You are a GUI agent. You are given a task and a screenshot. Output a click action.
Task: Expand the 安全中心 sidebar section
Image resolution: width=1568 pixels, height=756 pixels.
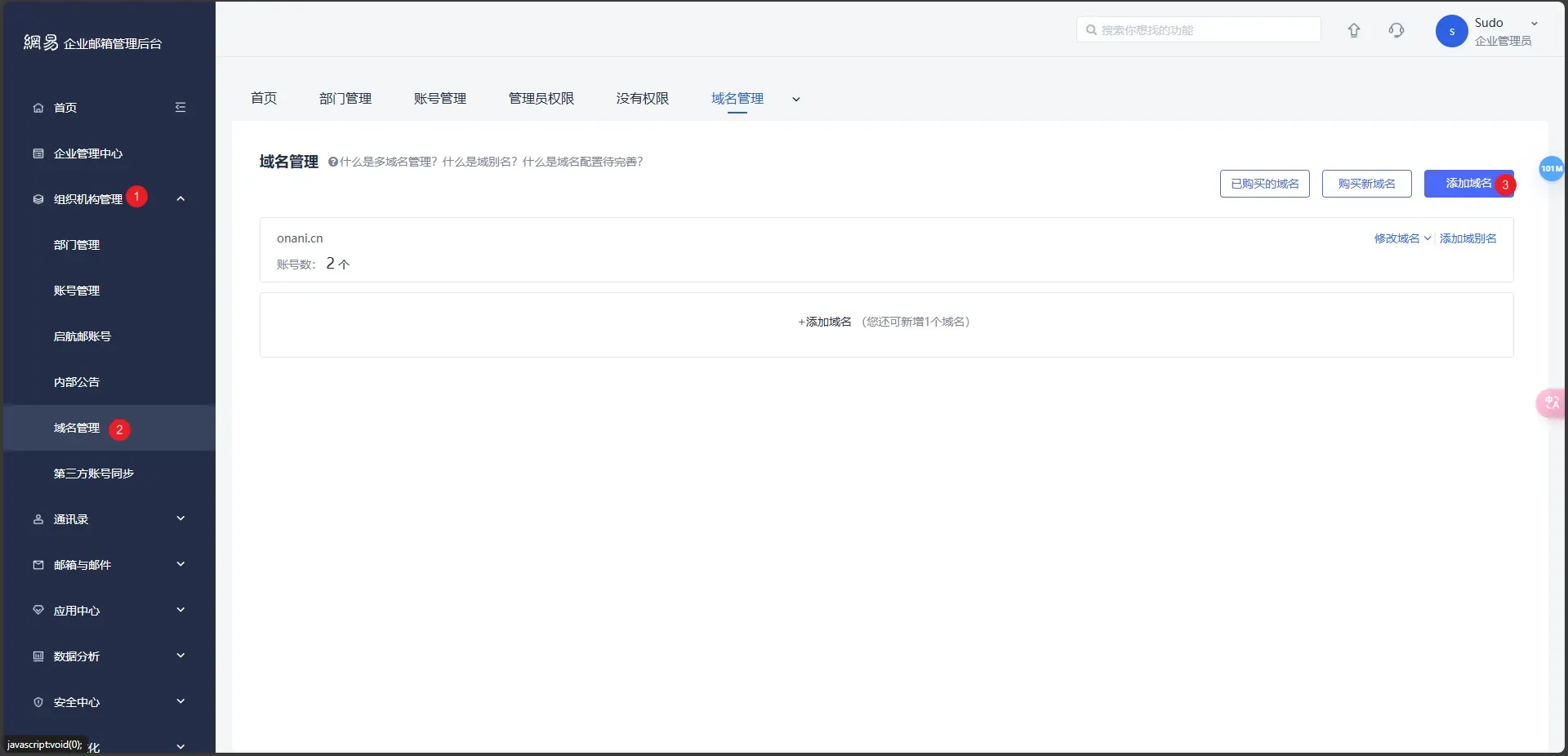point(180,702)
